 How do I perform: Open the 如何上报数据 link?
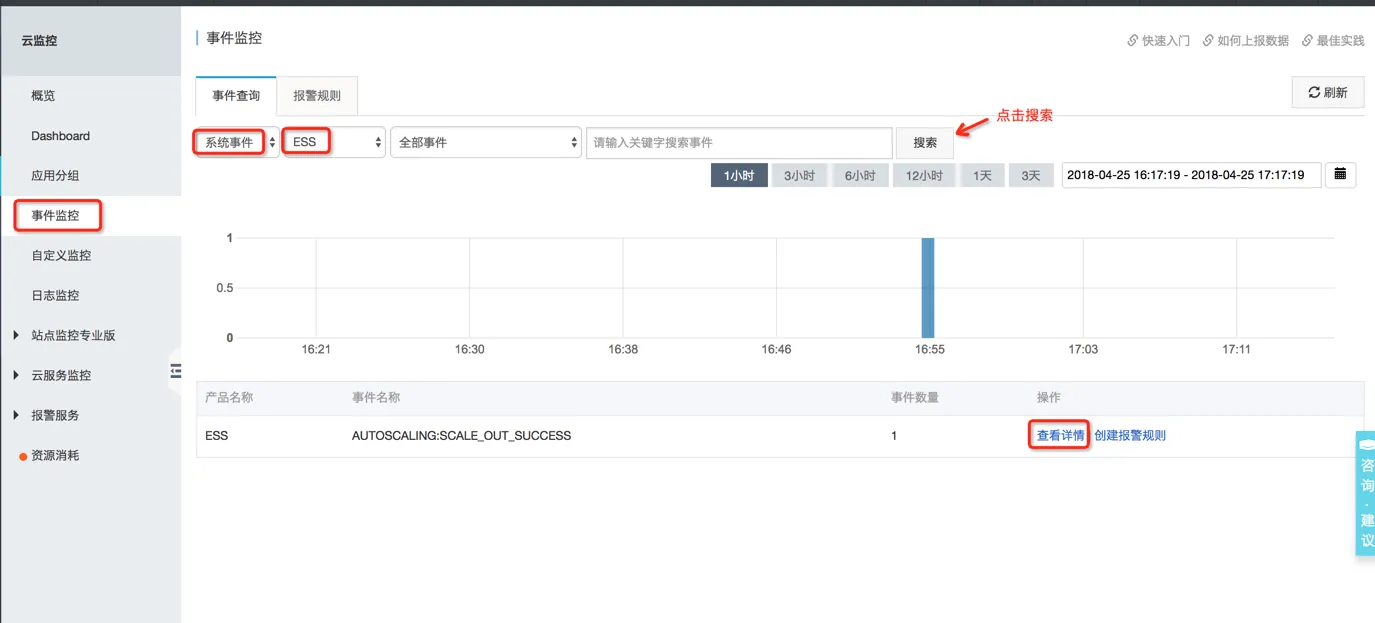pos(1245,41)
